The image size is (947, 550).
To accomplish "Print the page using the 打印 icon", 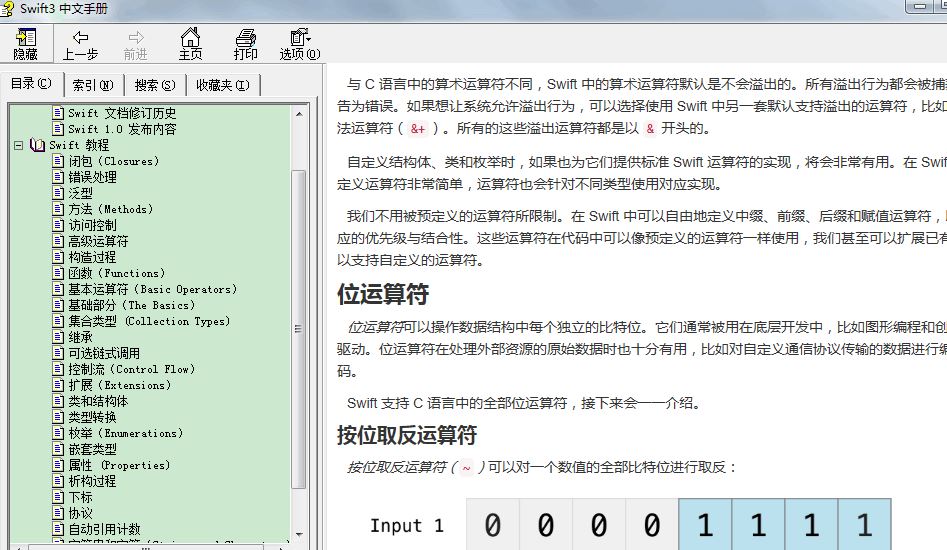I will 245,43.
